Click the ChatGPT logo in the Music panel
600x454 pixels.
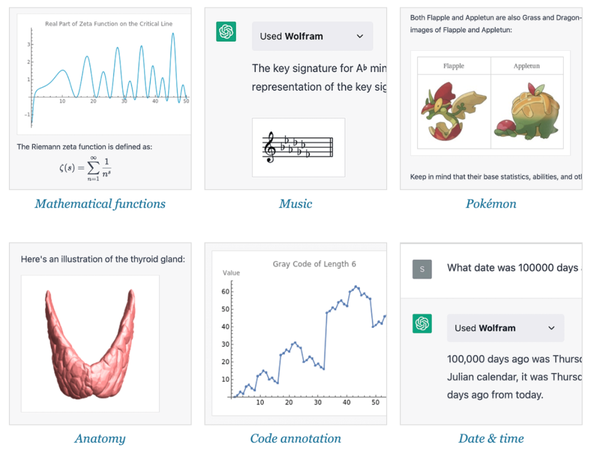[x=226, y=32]
